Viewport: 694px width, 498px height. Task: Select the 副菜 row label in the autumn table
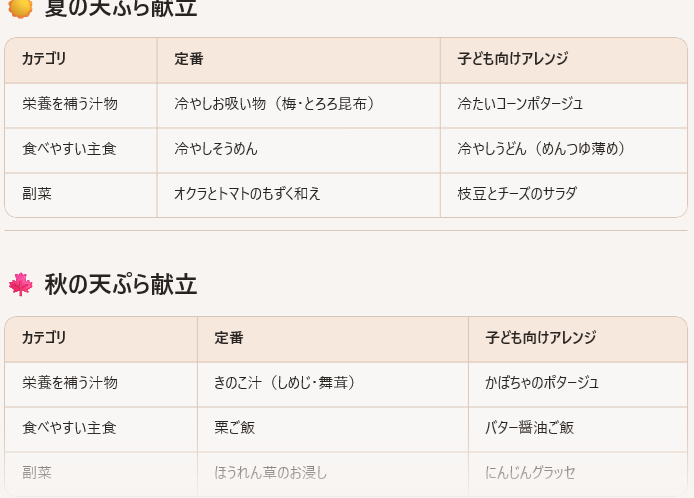tap(37, 472)
